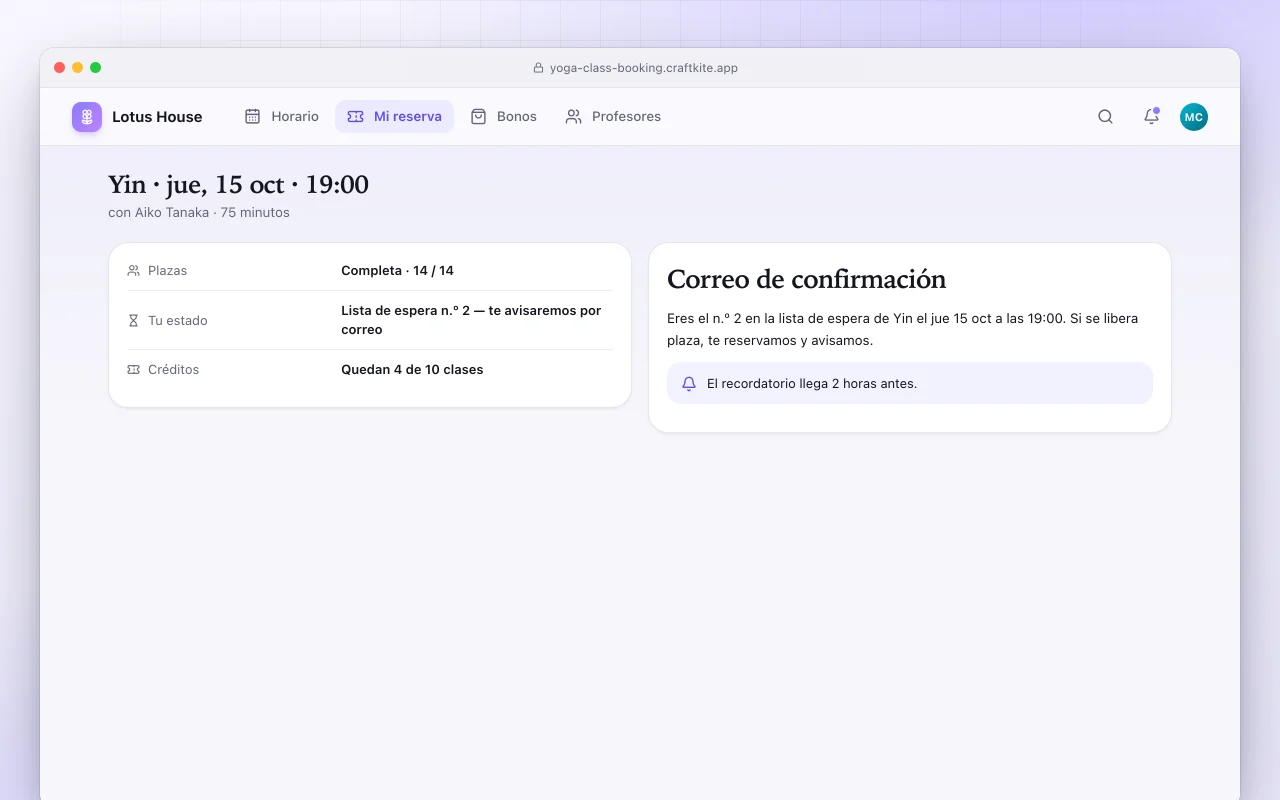Click the lock icon in address bar
Image resolution: width=1280 pixels, height=800 pixels.
tap(539, 68)
